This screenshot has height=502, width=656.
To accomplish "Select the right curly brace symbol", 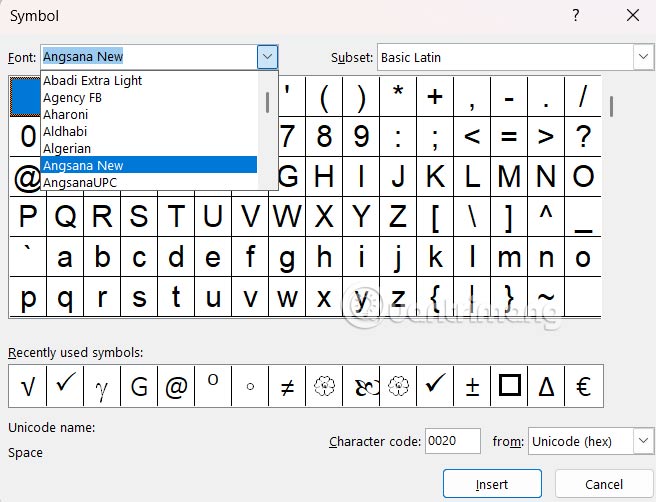I will point(509,297).
